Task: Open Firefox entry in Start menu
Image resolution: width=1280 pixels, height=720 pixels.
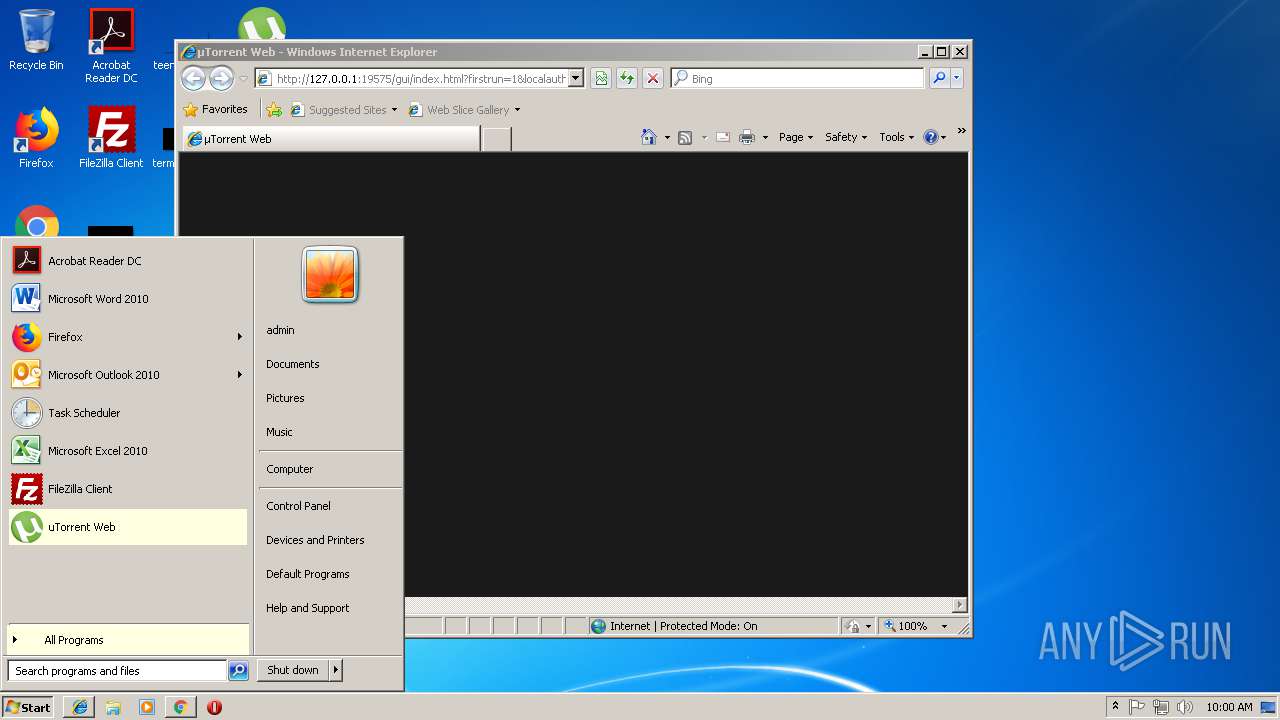Action: pos(127,337)
